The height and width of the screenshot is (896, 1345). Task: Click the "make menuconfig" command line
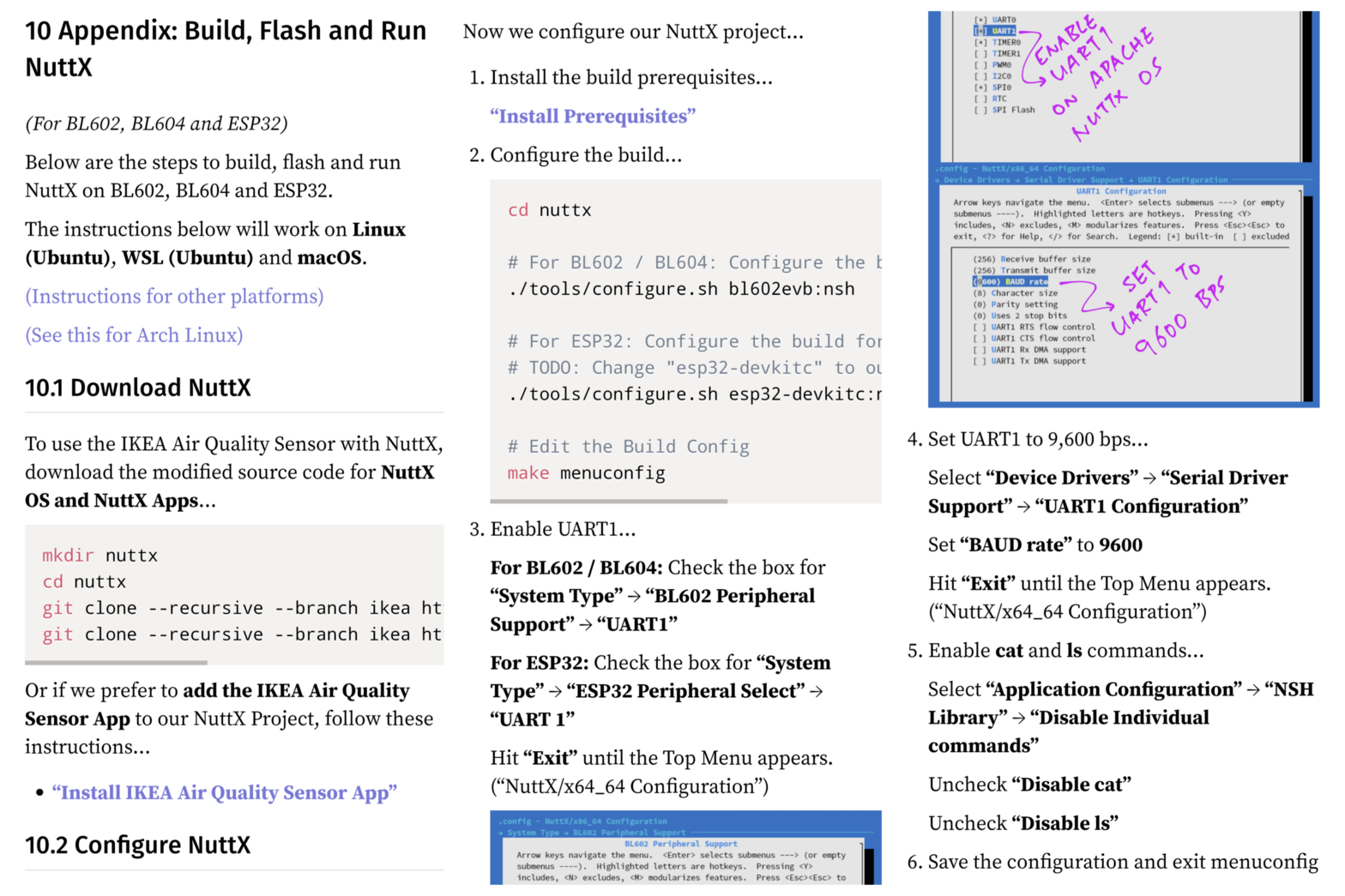click(587, 473)
